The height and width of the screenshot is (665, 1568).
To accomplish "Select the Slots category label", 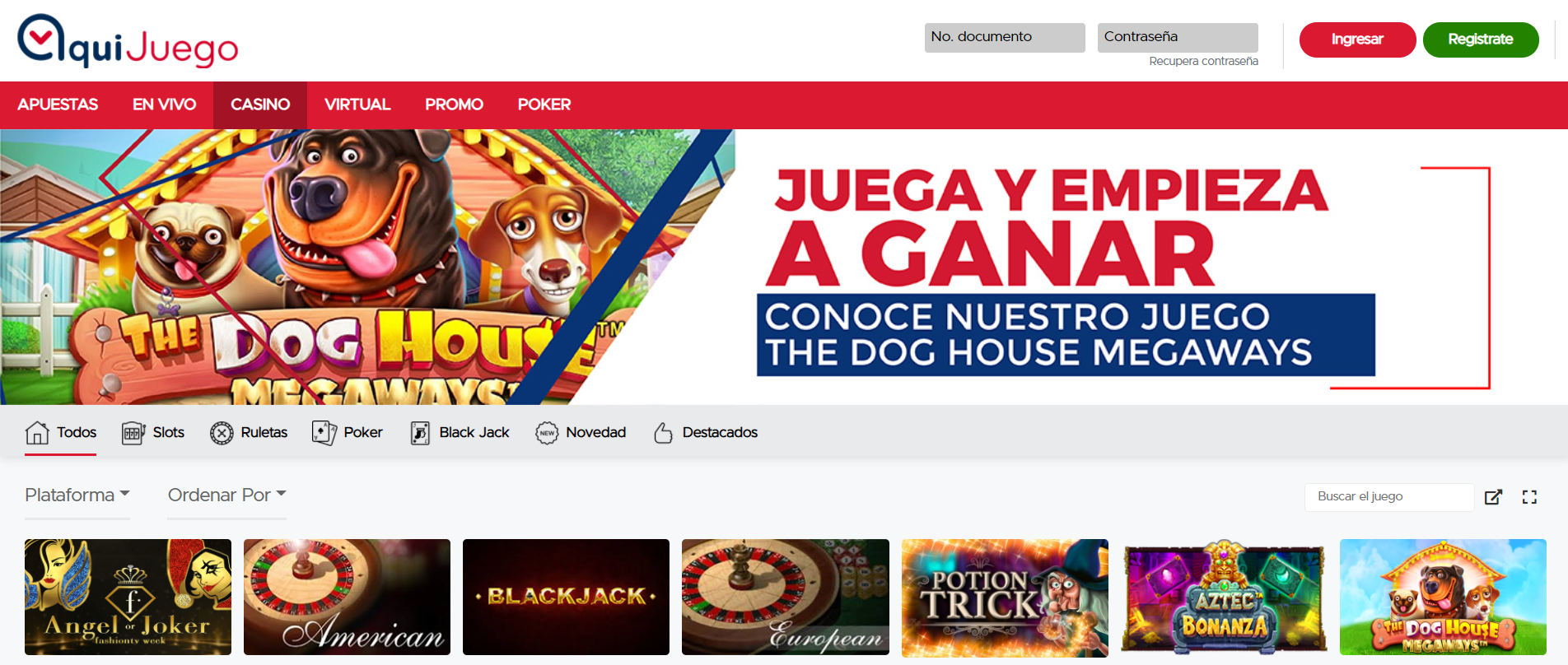I will (169, 433).
